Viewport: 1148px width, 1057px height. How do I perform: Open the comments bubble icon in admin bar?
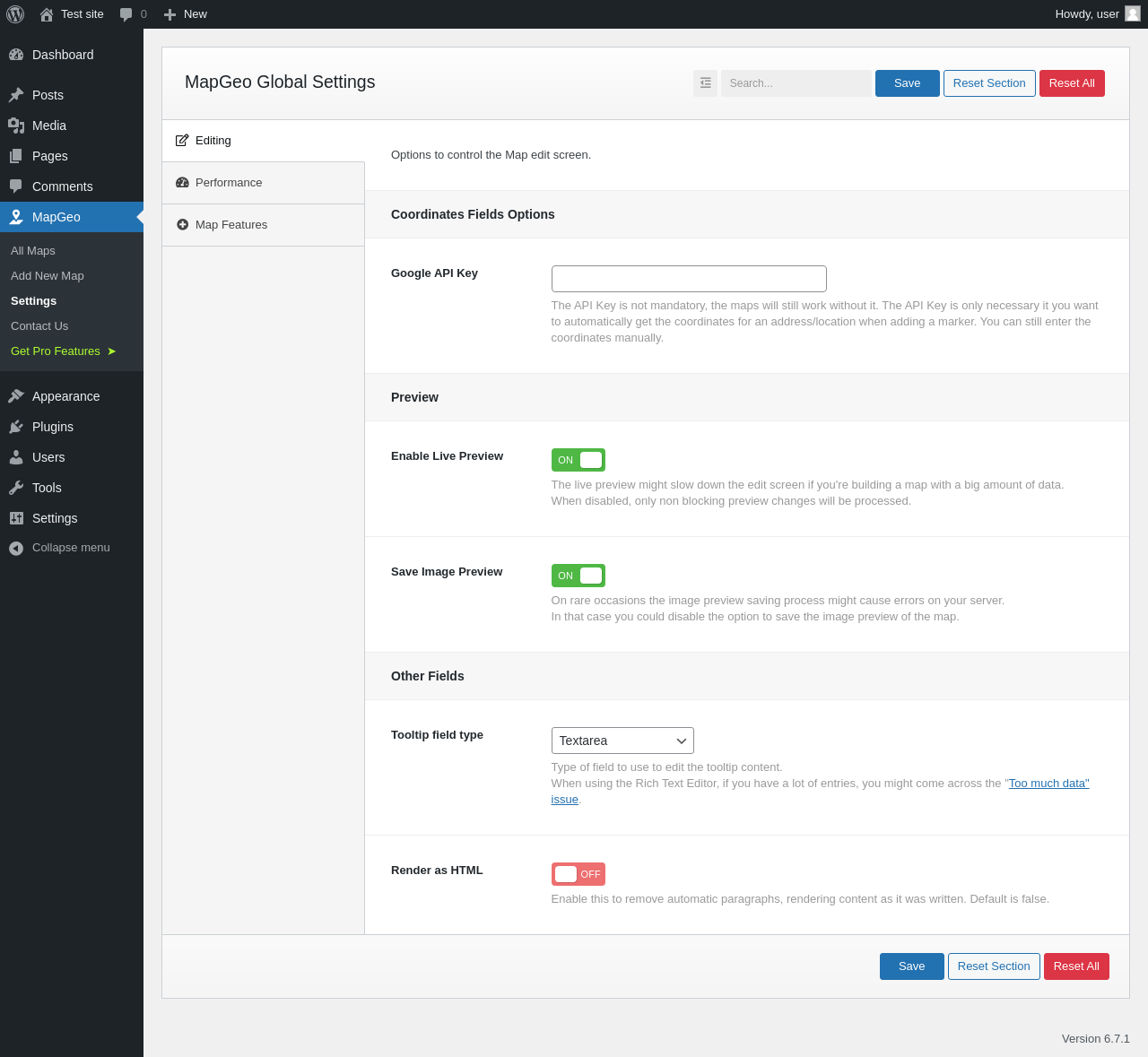(x=126, y=14)
